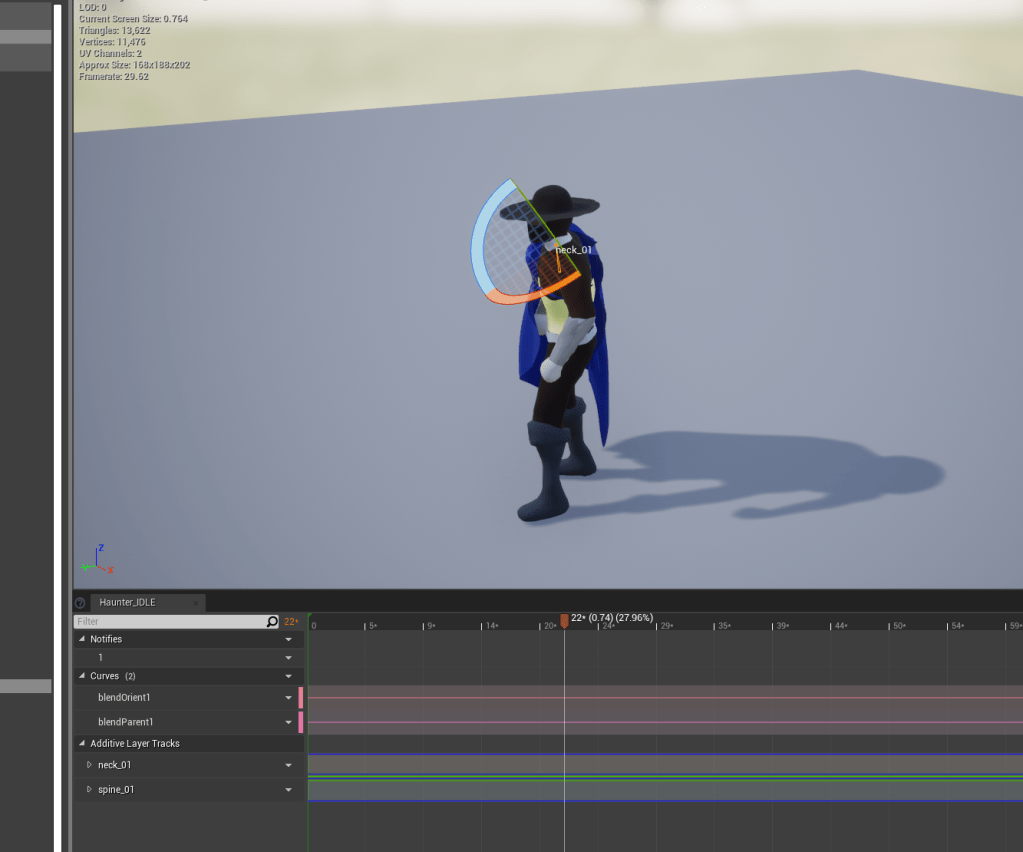Image resolution: width=1023 pixels, height=852 pixels.
Task: Click pink color marker of blendParent1 curve
Action: click(301, 722)
